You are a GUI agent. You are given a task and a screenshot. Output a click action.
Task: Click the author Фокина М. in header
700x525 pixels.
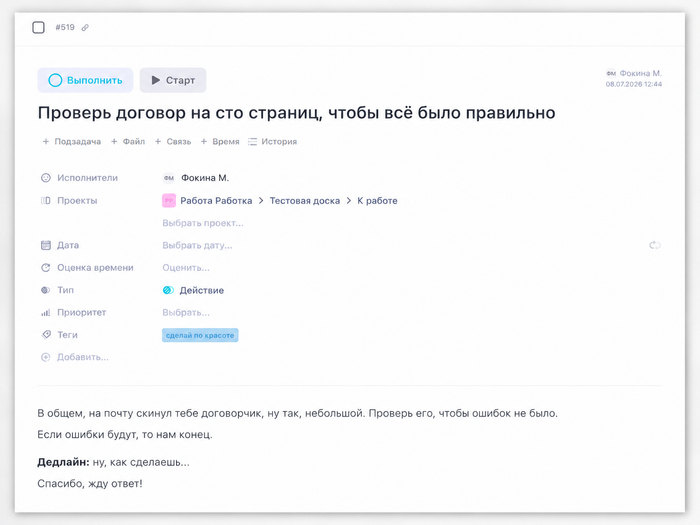(634, 73)
